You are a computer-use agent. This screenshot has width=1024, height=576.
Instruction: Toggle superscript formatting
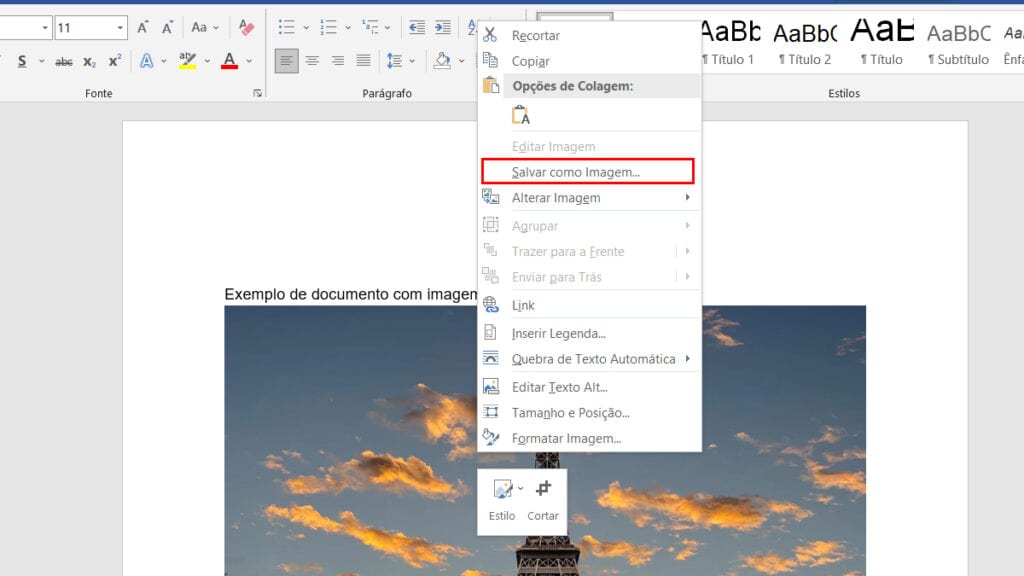coord(115,61)
